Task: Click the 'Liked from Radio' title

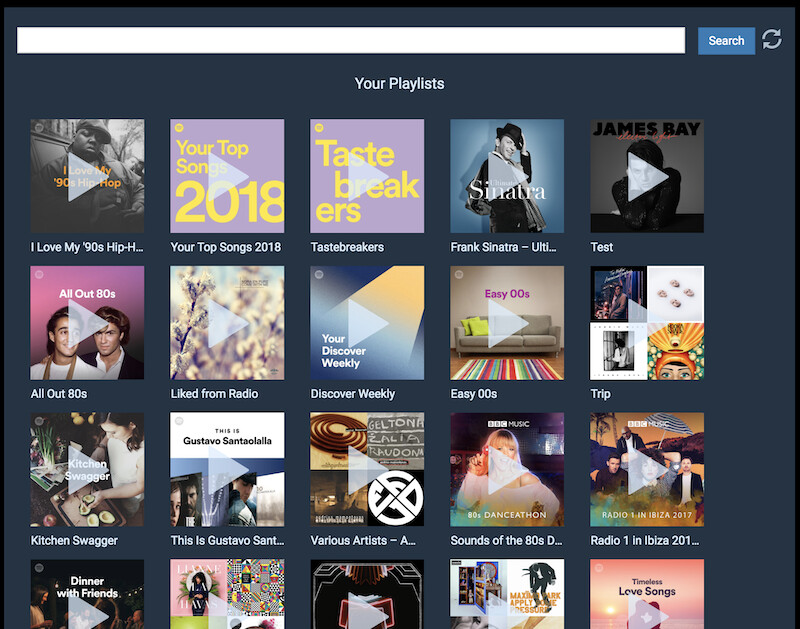Action: click(x=214, y=394)
